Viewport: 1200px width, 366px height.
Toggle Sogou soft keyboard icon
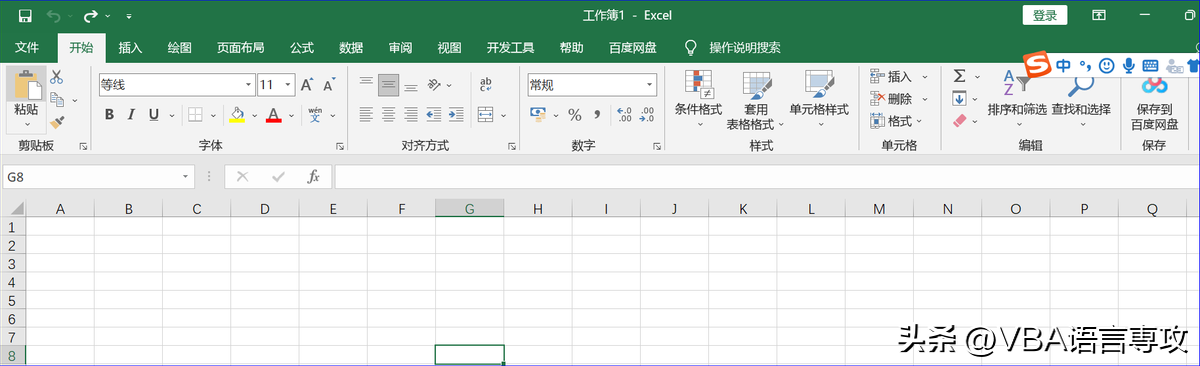(x=1150, y=65)
